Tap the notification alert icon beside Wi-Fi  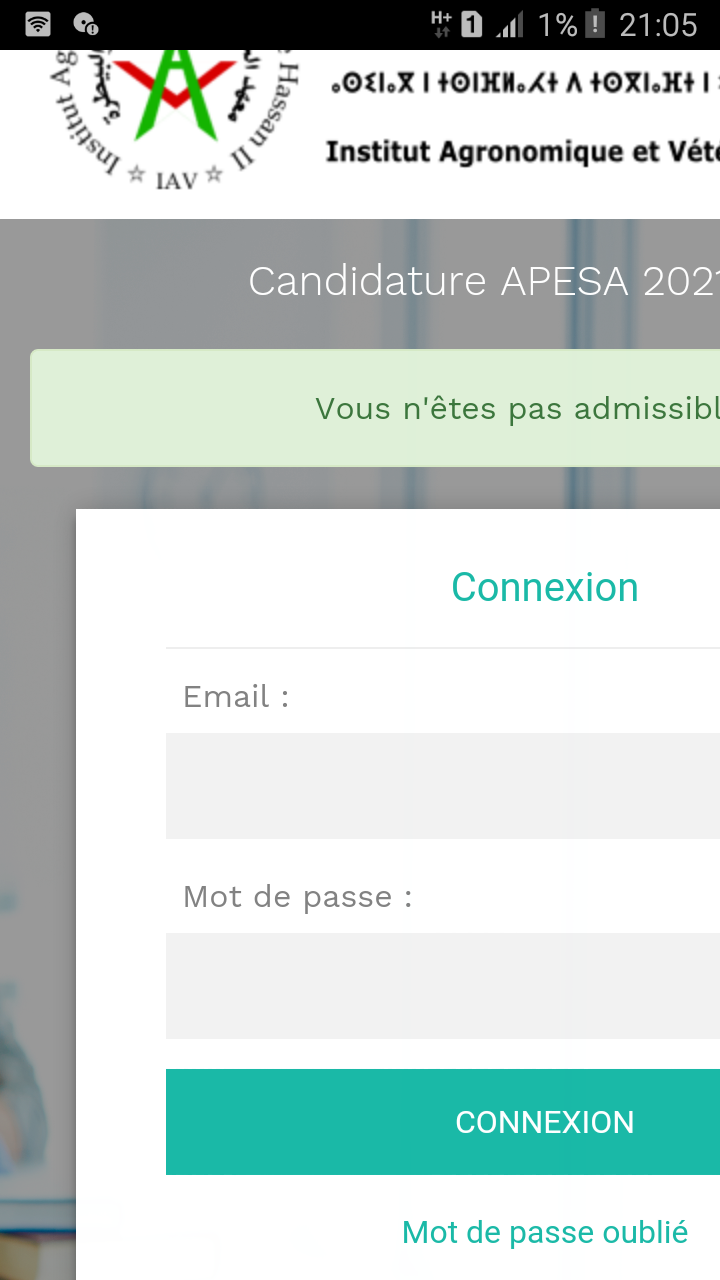[86, 24]
